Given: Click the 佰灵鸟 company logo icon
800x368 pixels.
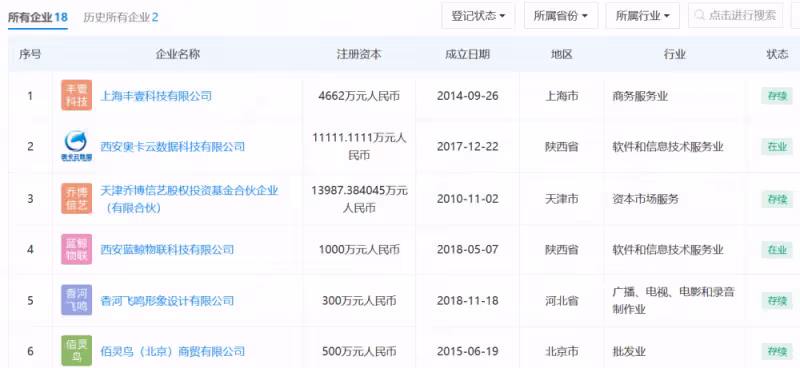Looking at the screenshot, I should (x=77, y=351).
